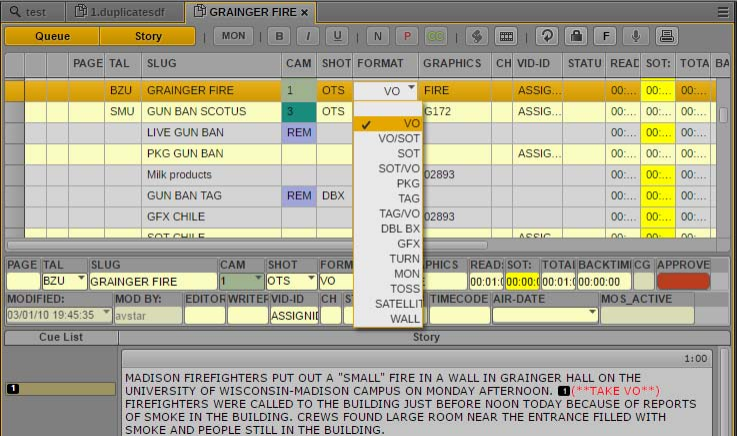737x436 pixels.
Task: Open the TAL BZU dropdown in form
Action: tap(81, 278)
